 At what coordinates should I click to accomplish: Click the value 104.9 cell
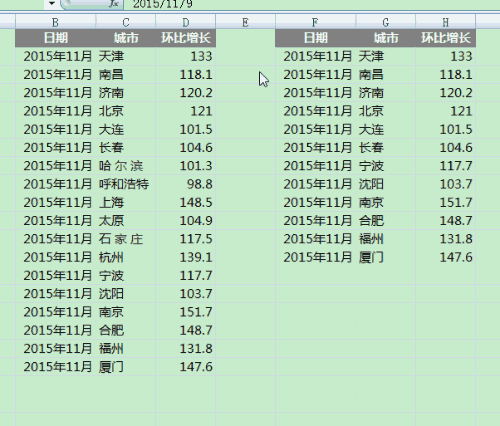[x=186, y=221]
